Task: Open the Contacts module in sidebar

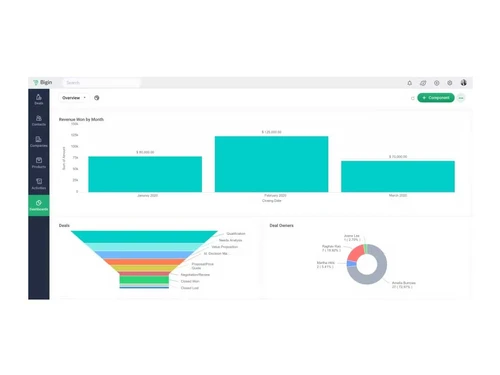Action: tap(39, 121)
